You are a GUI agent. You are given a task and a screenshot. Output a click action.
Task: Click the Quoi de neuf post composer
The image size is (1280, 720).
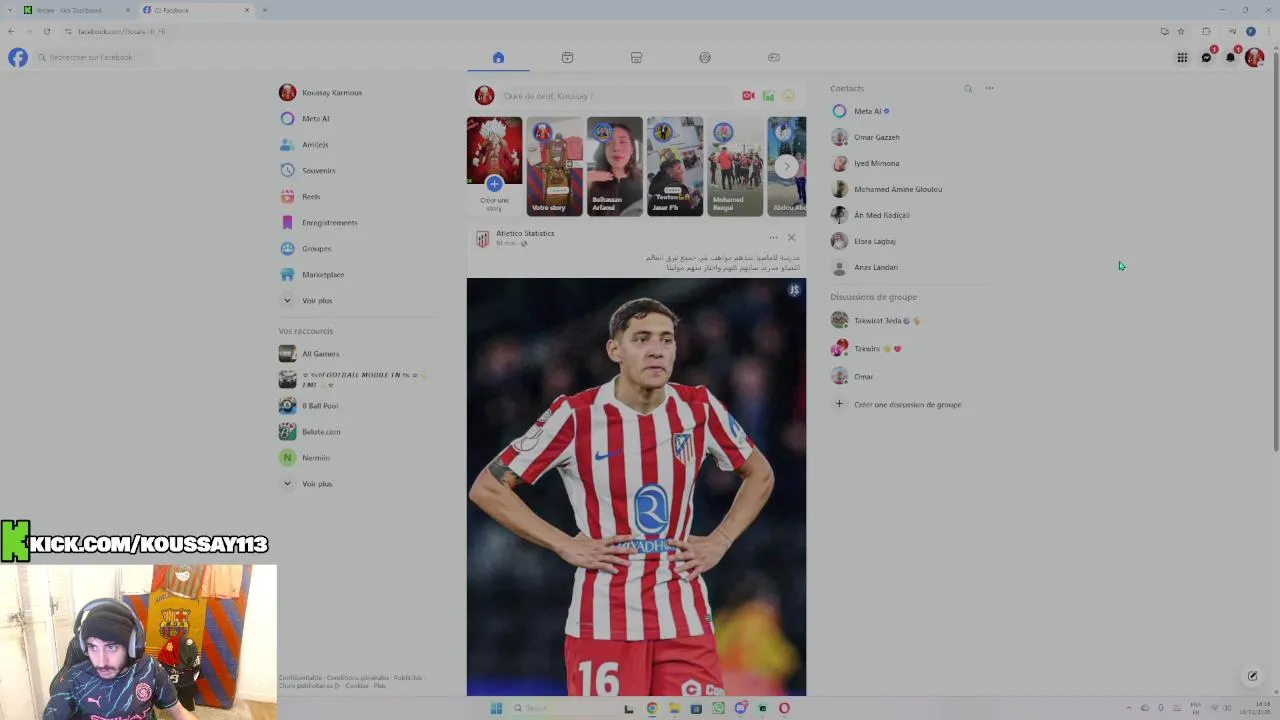pos(617,96)
